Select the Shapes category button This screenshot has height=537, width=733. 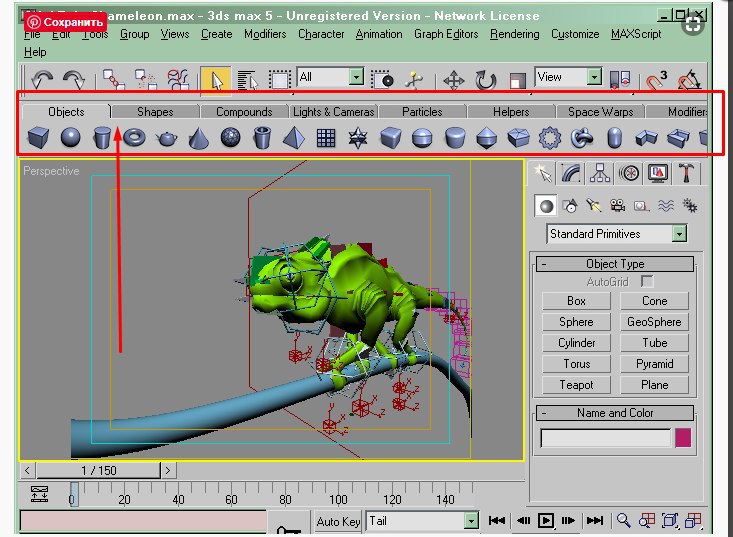[570, 206]
